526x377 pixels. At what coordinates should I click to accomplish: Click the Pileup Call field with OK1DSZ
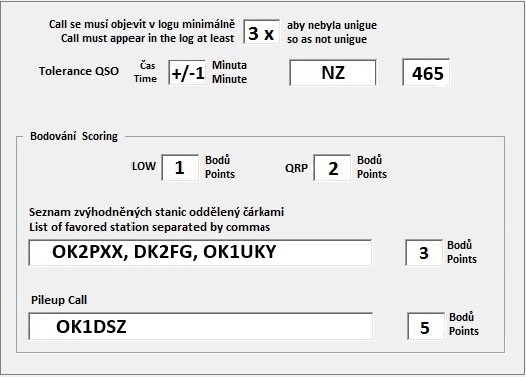point(201,326)
